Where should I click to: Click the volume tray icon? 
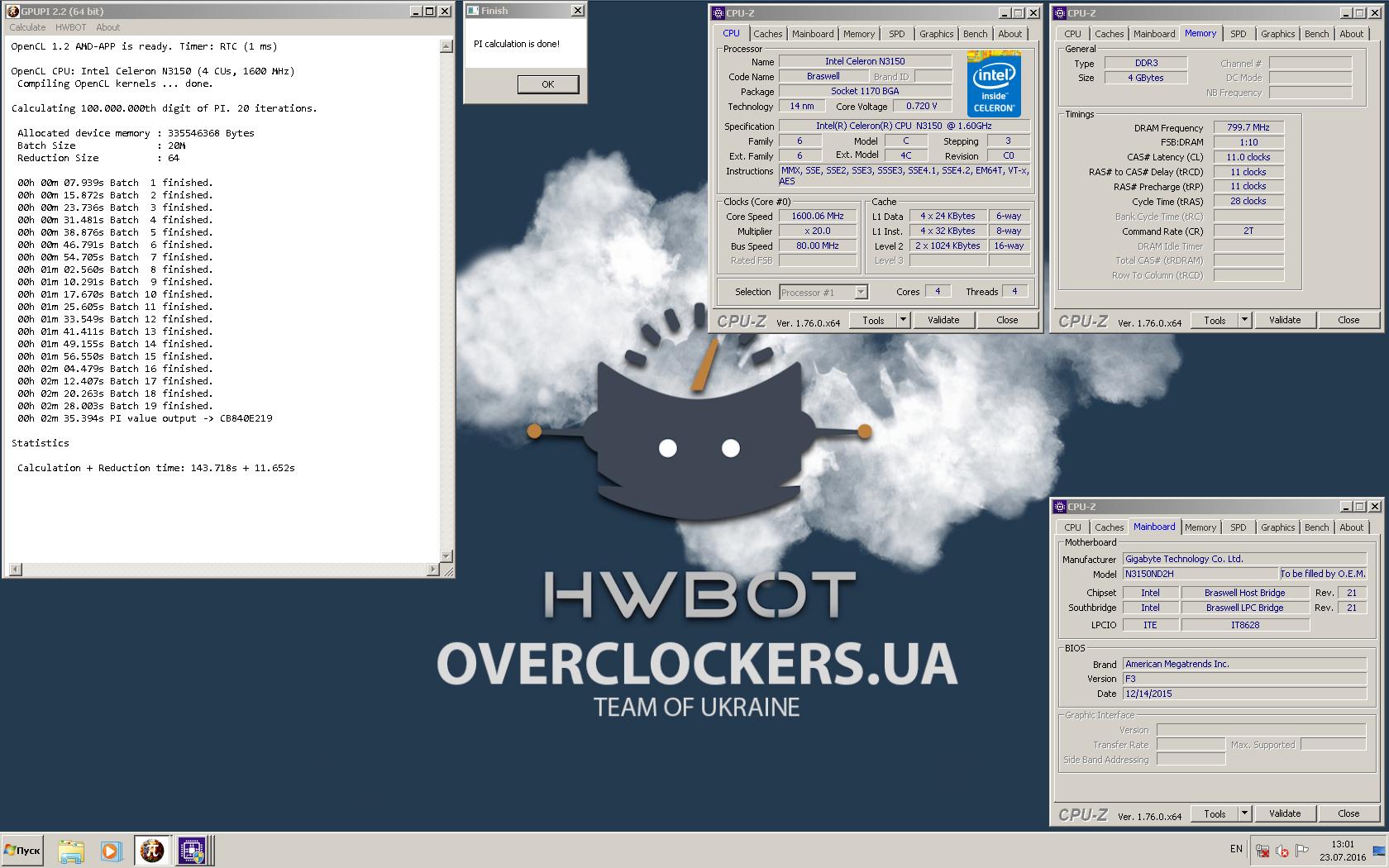coord(1282,851)
